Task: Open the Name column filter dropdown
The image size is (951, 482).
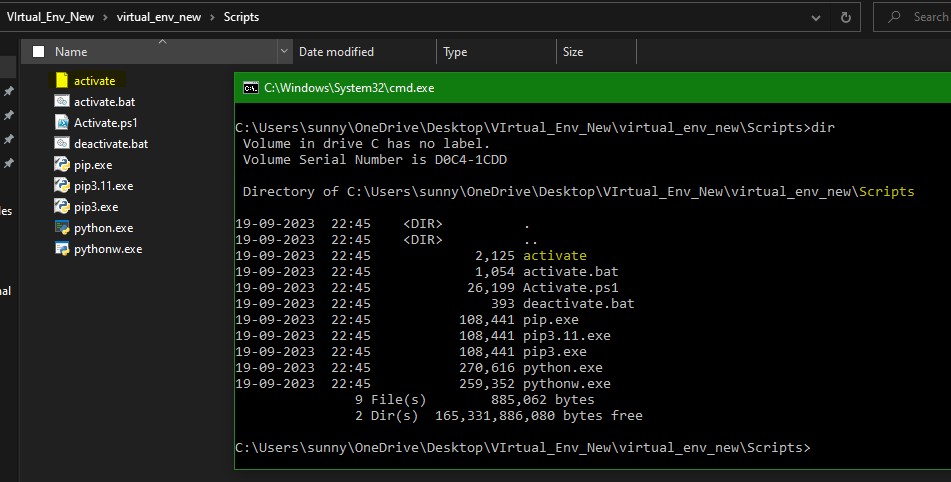Action: [283, 52]
